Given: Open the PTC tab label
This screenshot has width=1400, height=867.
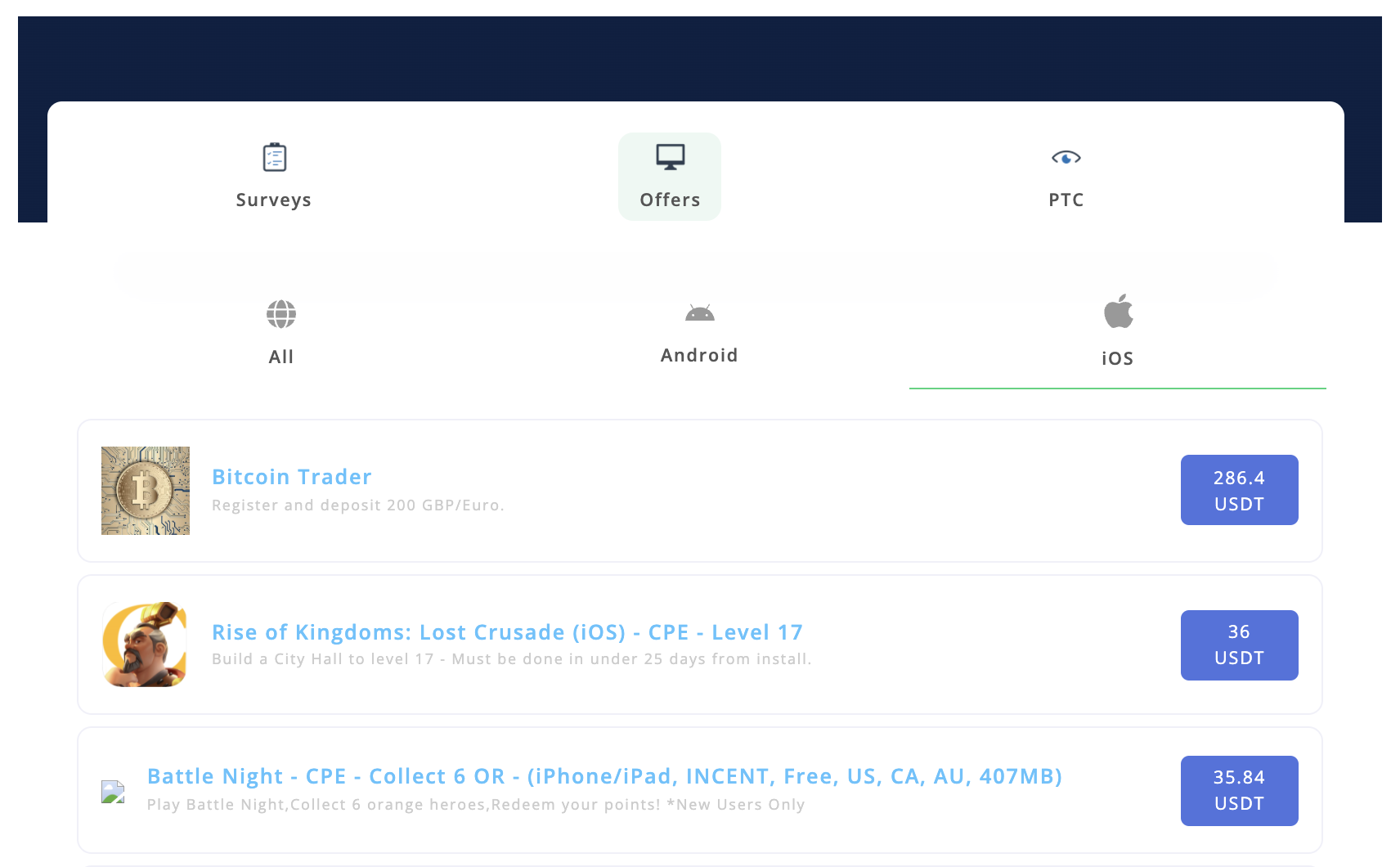Looking at the screenshot, I should click(1066, 200).
